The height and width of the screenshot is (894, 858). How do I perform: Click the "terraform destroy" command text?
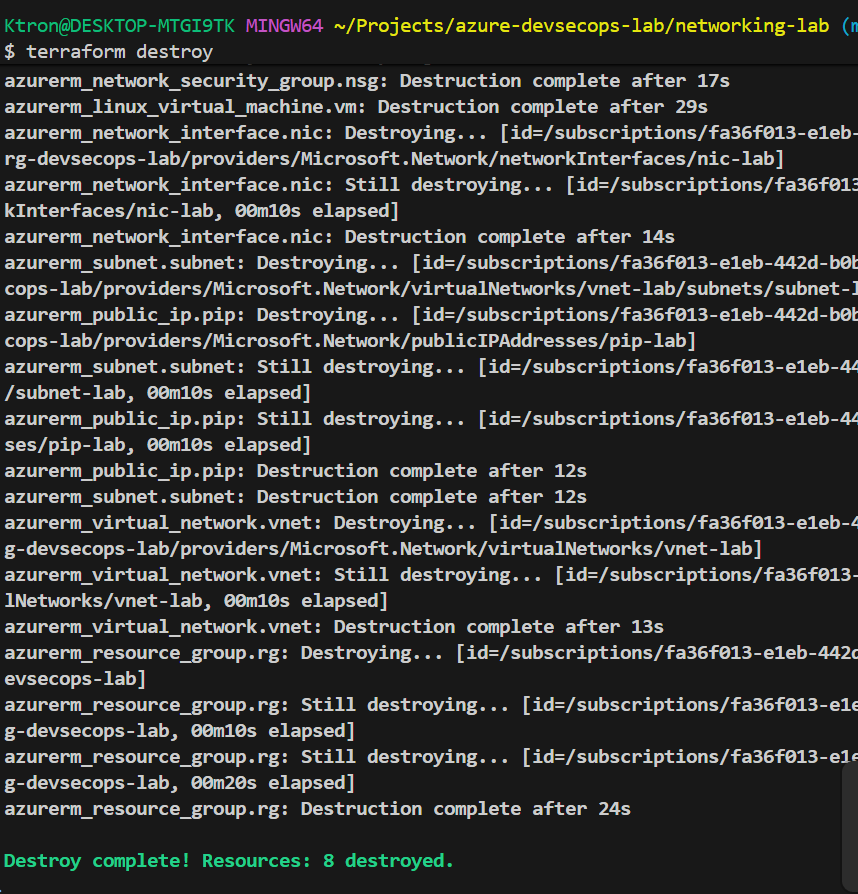pos(119,51)
